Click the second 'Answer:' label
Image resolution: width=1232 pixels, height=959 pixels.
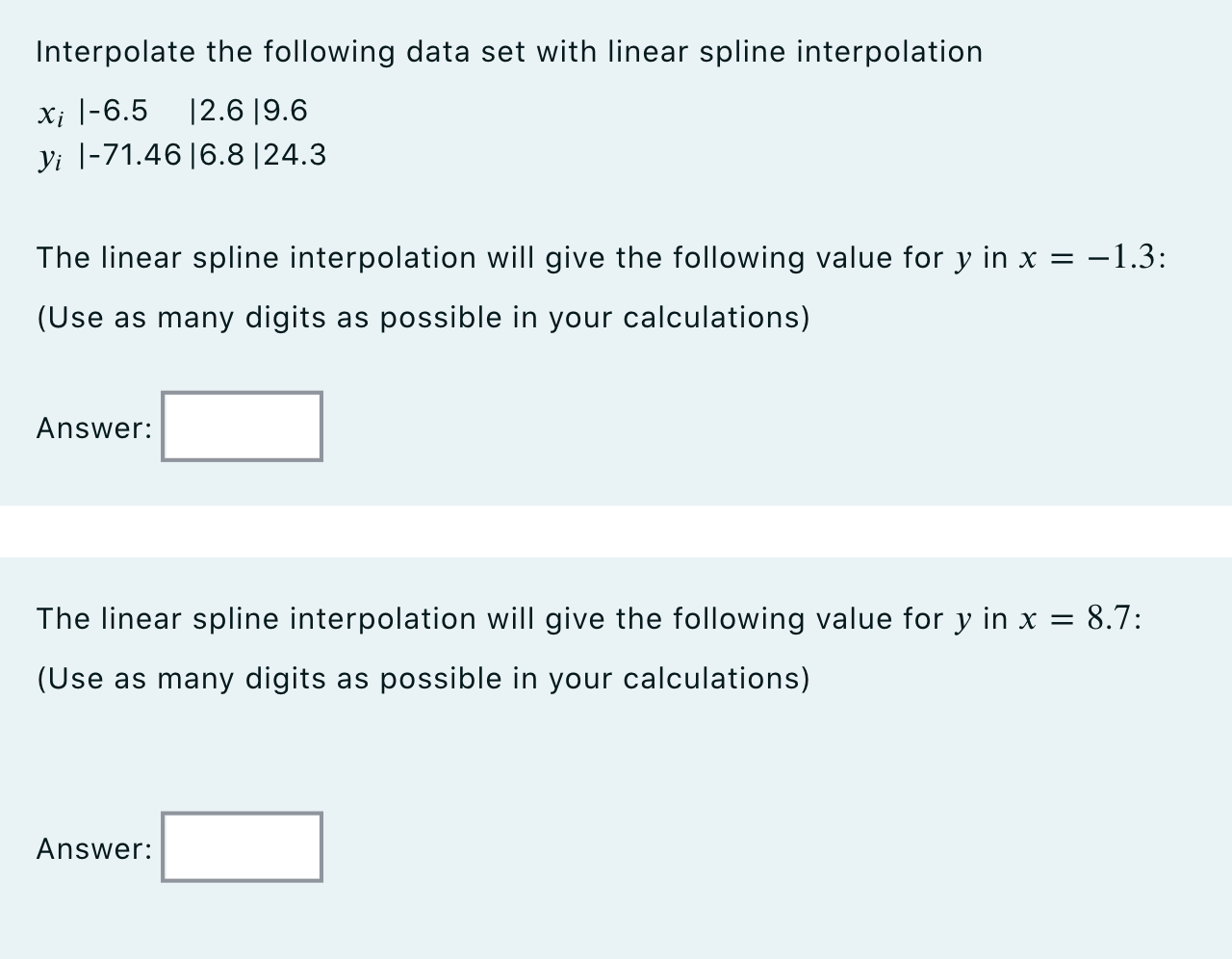tap(94, 849)
